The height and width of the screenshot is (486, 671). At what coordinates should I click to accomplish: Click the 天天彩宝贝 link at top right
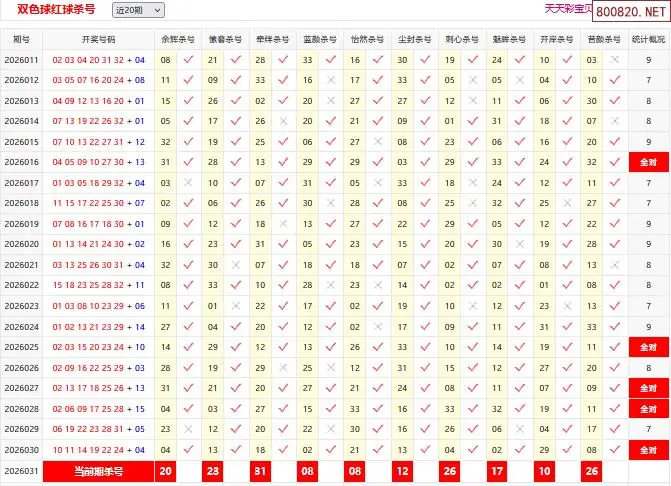pyautogui.click(x=567, y=8)
